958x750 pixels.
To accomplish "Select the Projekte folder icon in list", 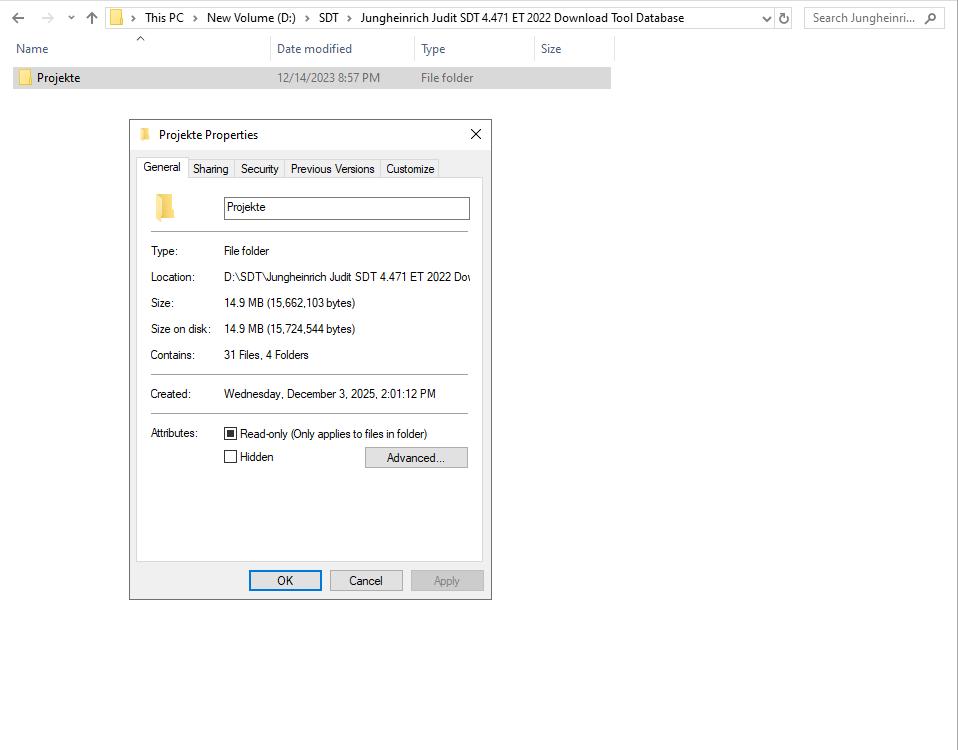I will (x=25, y=78).
